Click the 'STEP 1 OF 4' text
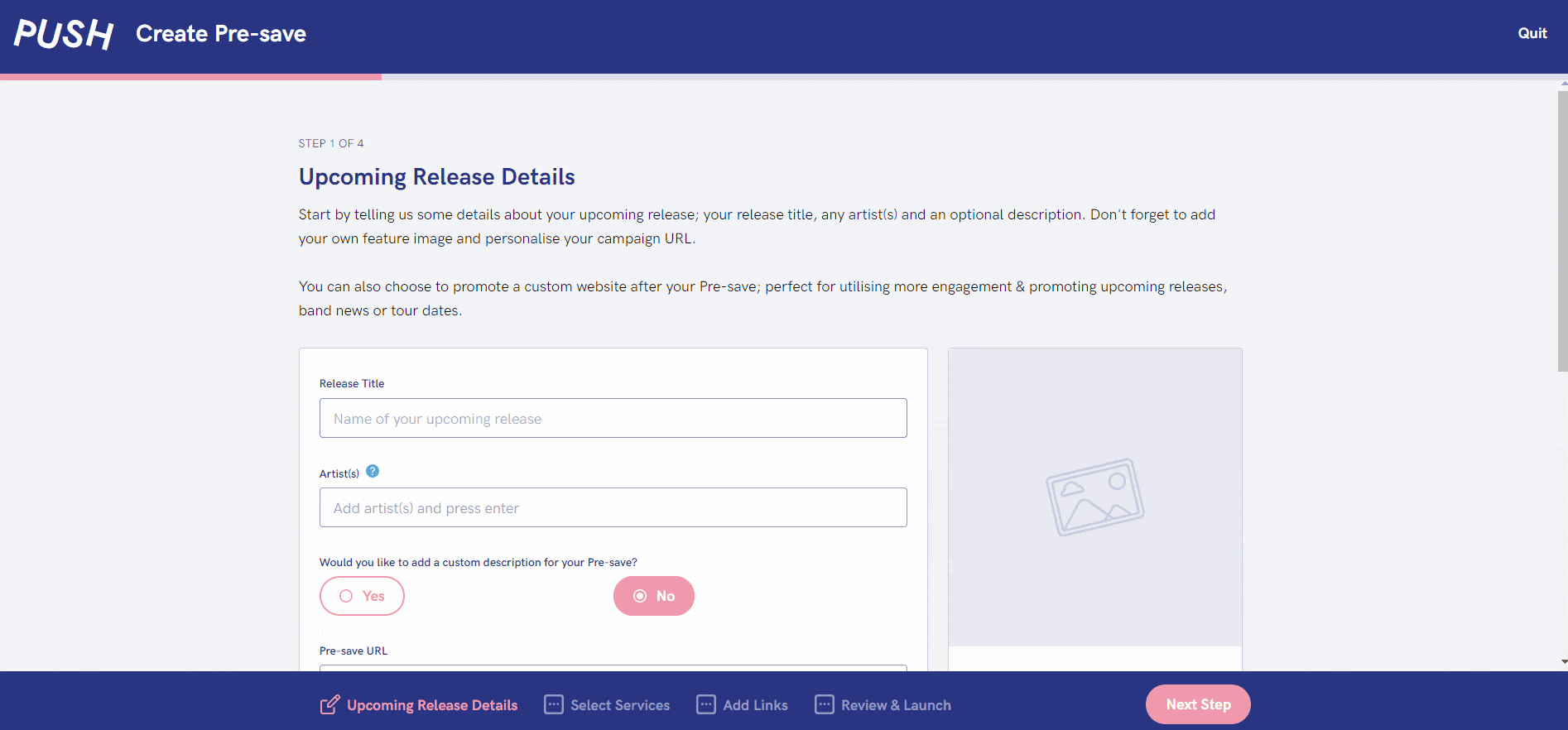This screenshot has width=1568, height=730. pos(331,143)
